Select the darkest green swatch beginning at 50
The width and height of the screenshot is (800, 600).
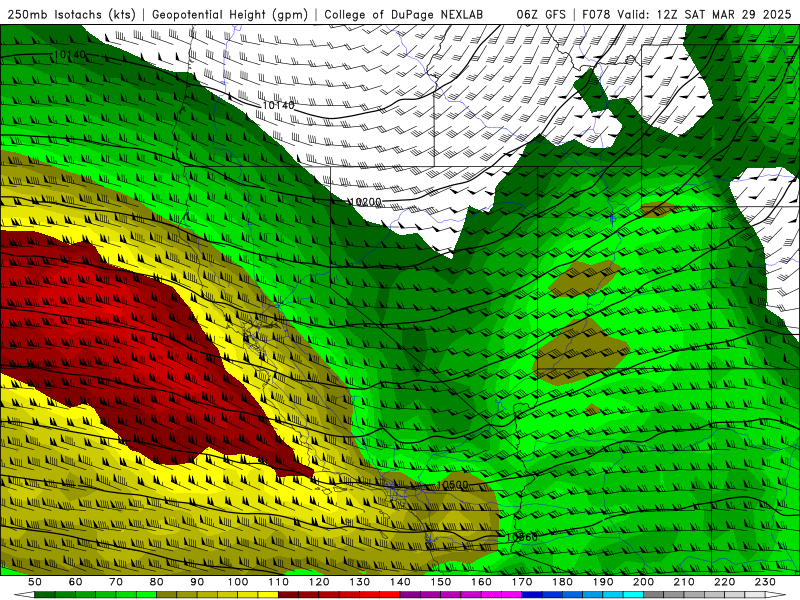coord(44,595)
